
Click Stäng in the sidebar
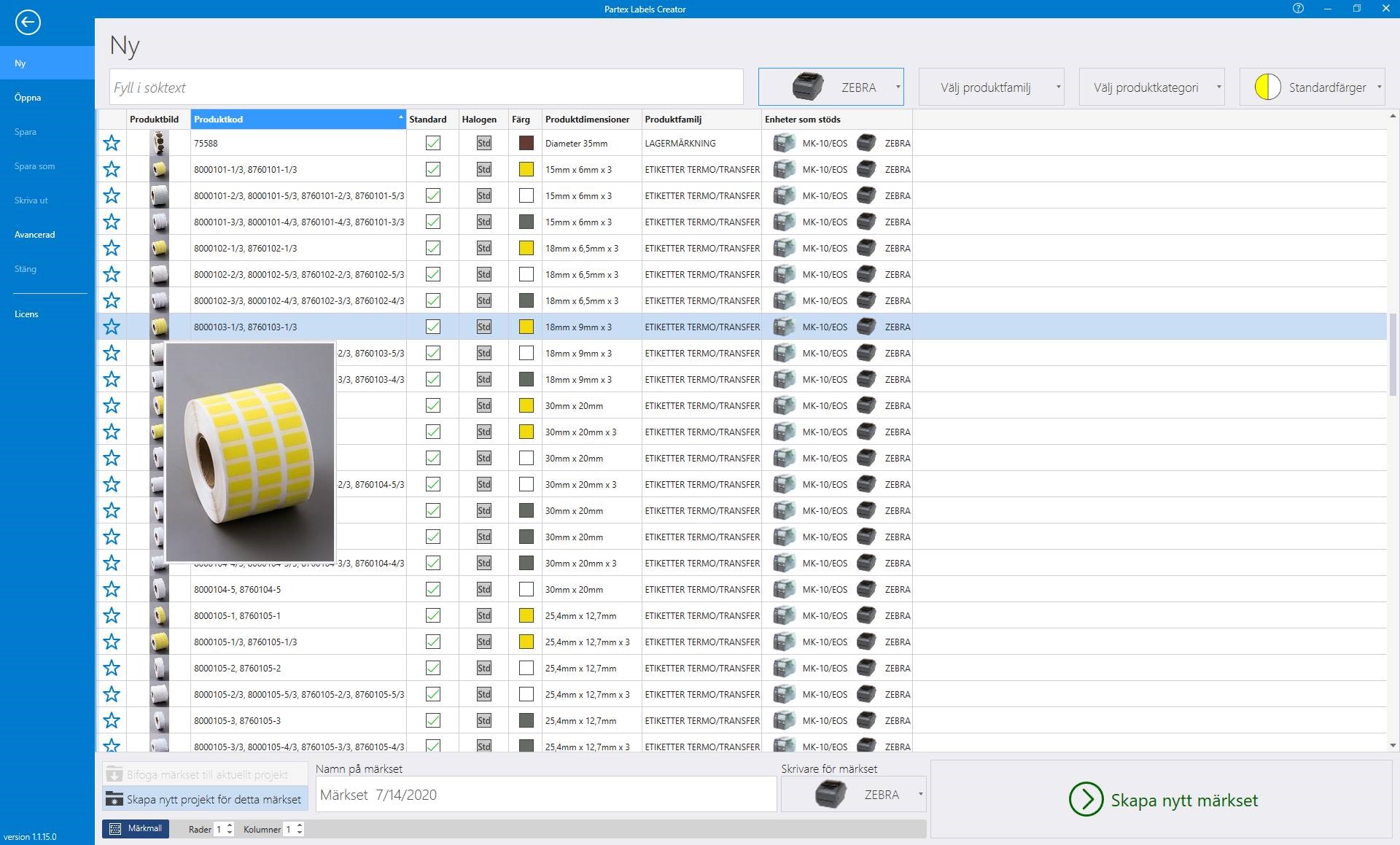click(x=47, y=268)
